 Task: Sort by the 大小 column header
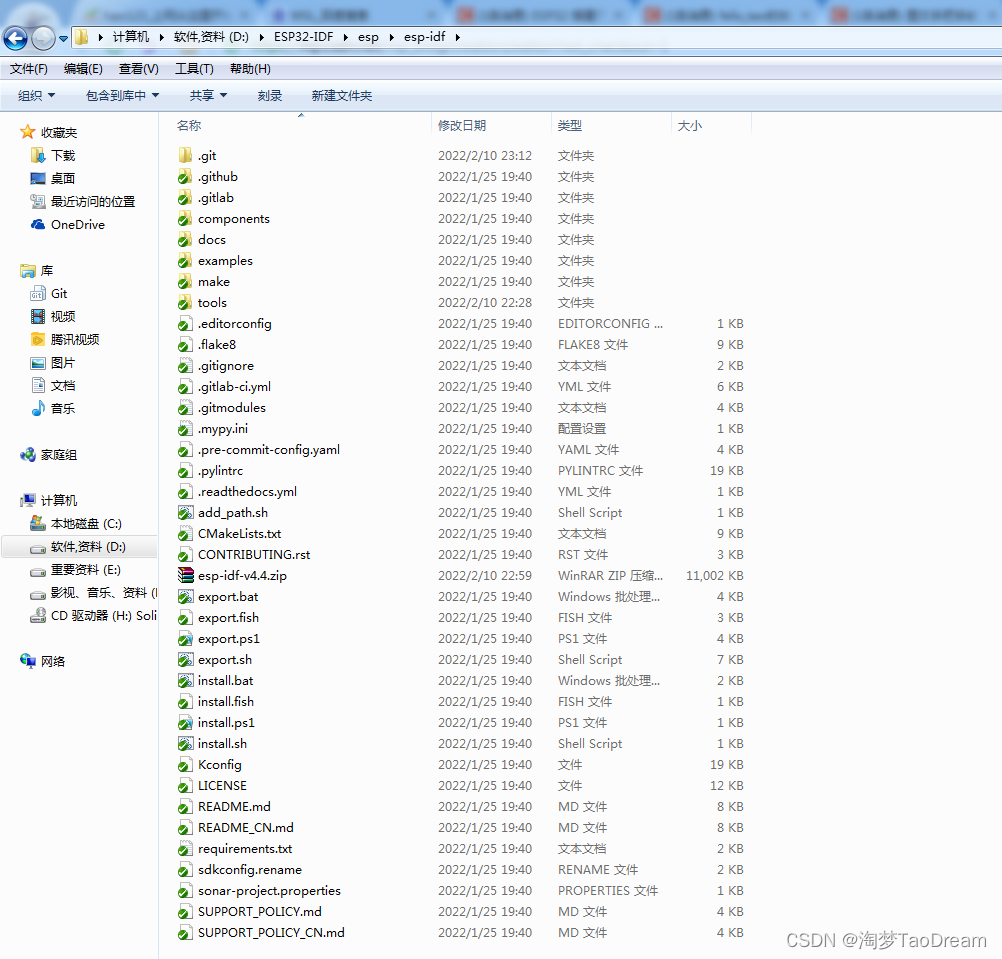coord(690,126)
